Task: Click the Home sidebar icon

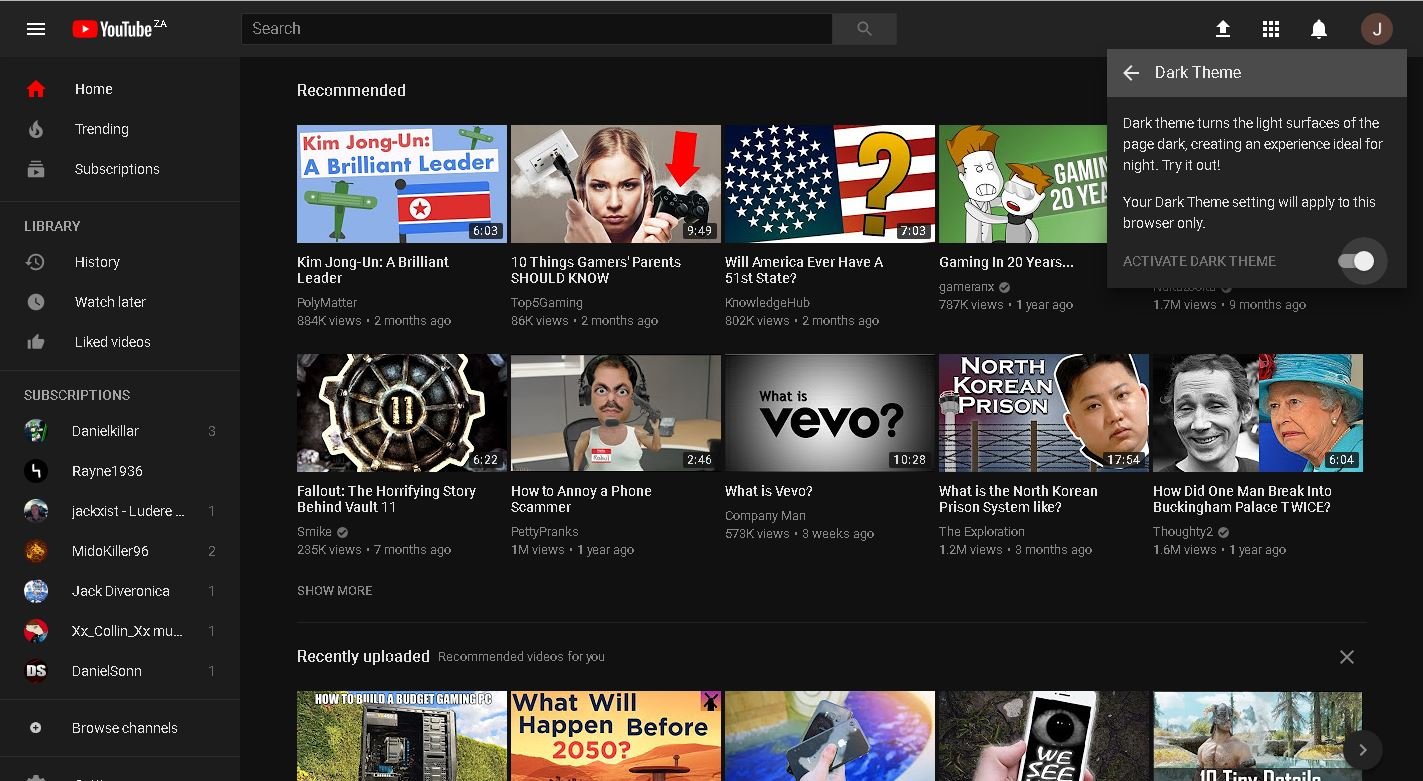Action: (x=36, y=89)
